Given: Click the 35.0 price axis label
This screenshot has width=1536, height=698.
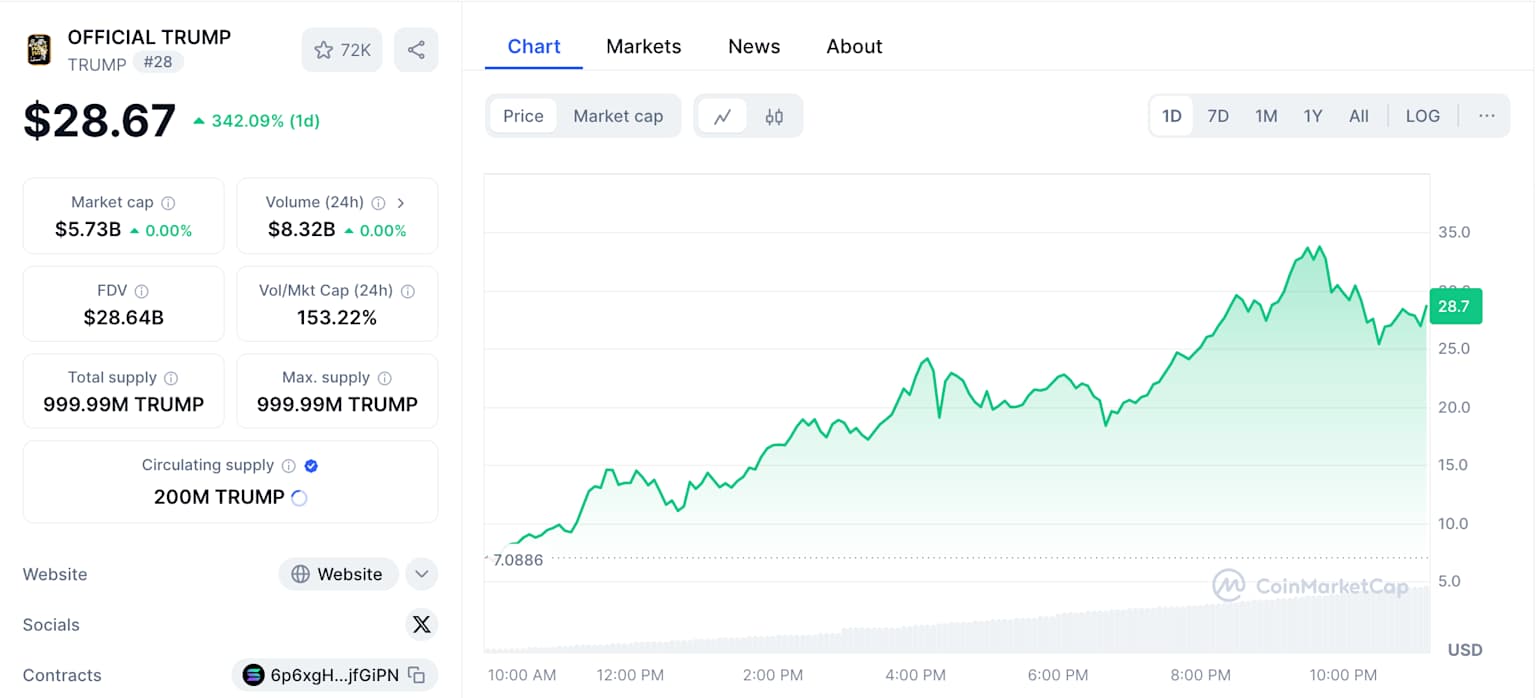Looking at the screenshot, I should point(1453,232).
